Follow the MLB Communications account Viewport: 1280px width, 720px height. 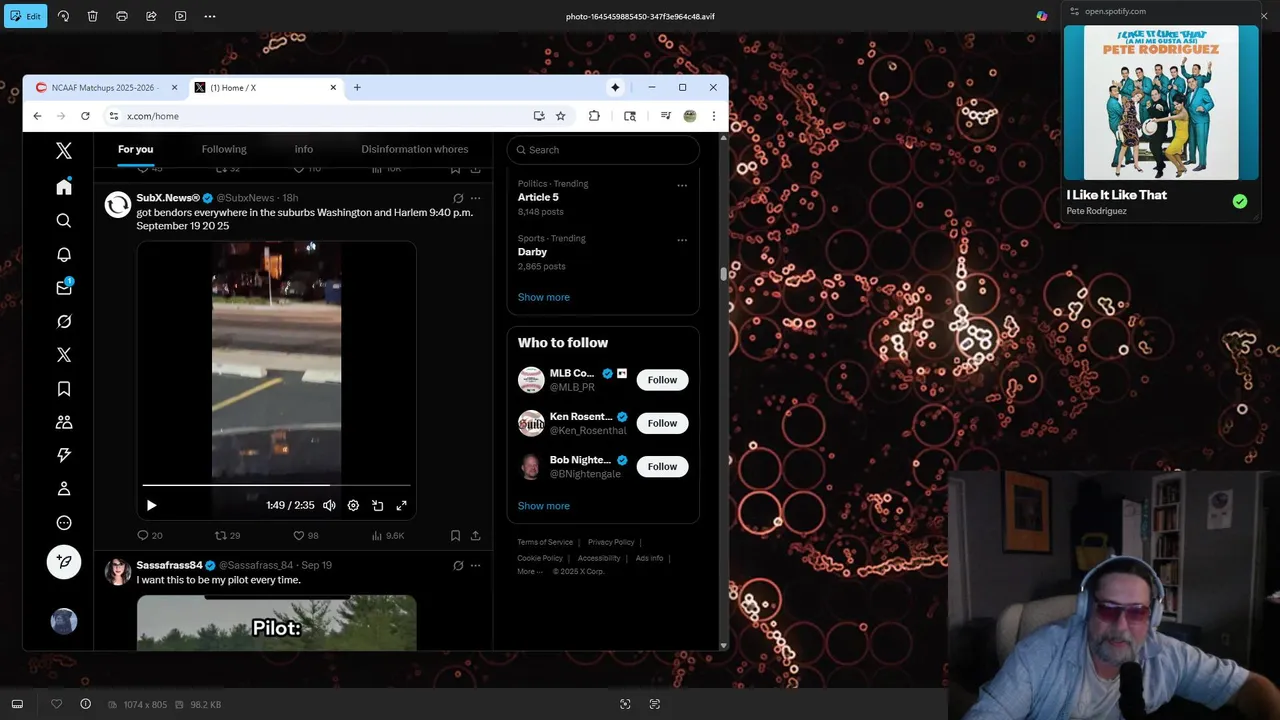662,380
